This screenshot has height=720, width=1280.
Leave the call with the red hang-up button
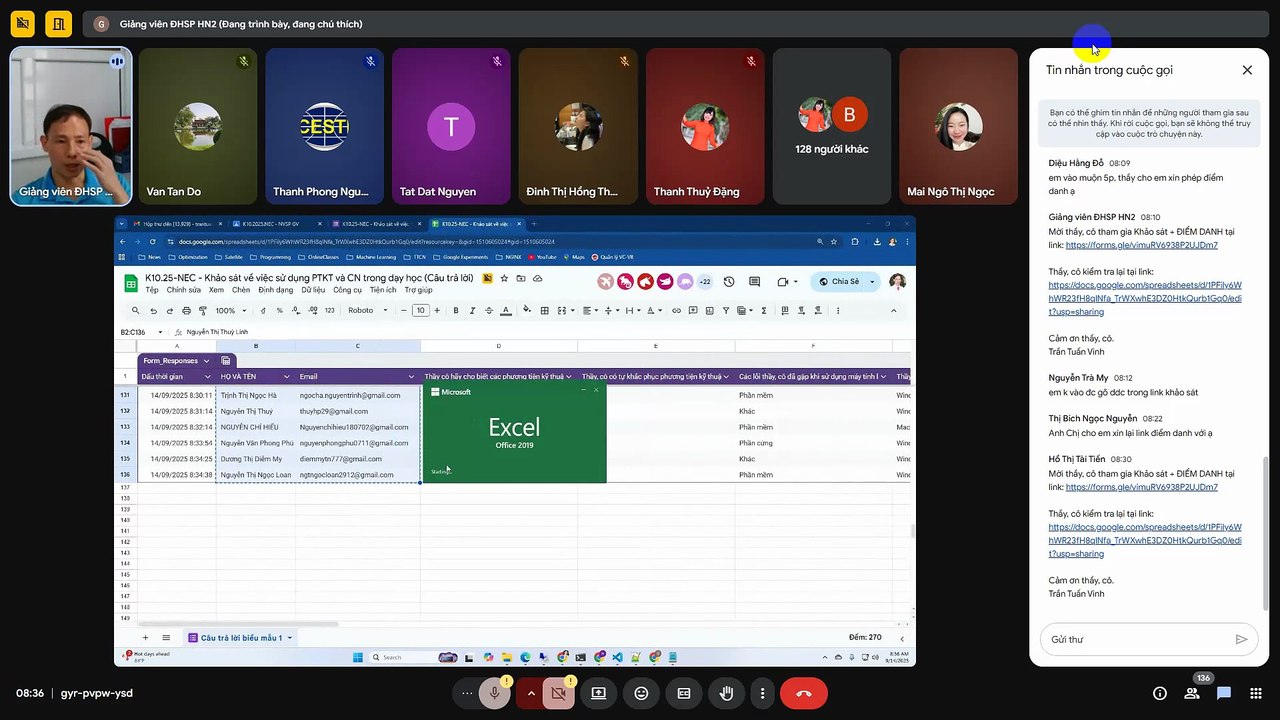pos(803,693)
